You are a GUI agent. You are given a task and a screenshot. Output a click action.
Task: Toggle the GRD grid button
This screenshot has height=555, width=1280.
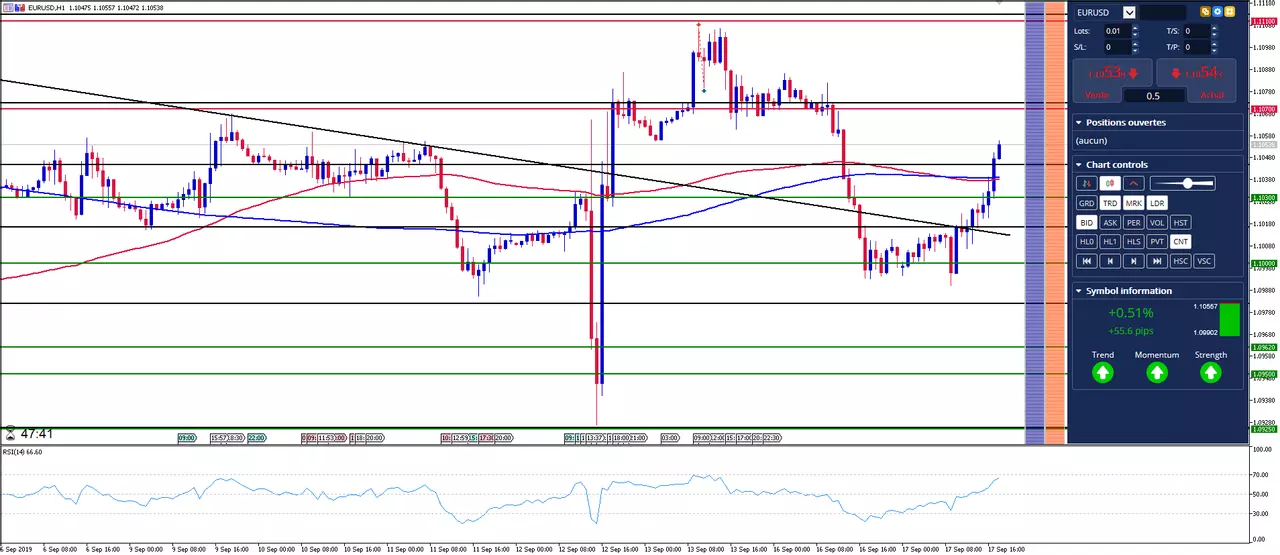[1087, 203]
